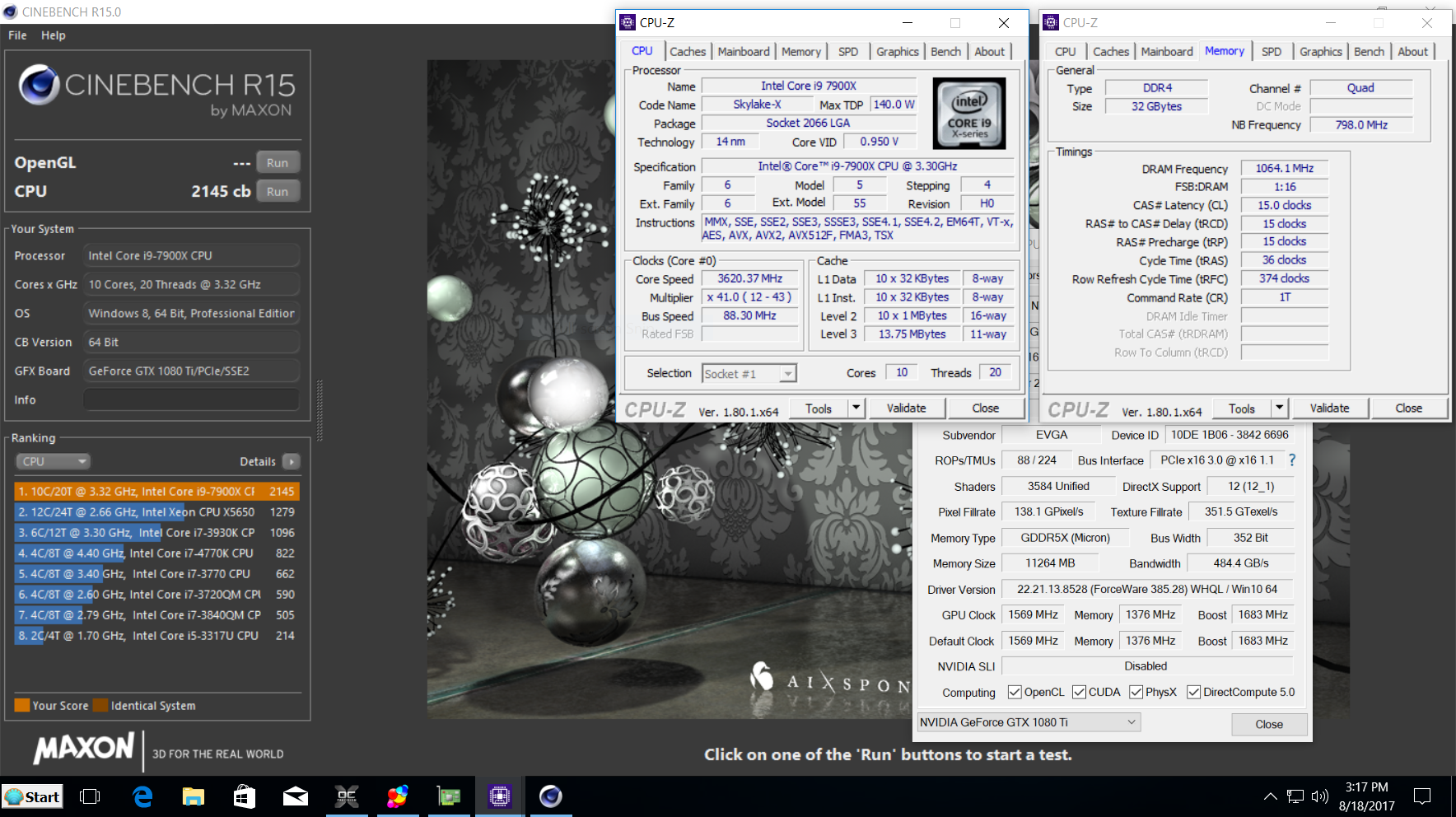Switch to Caches tab in left CPU-Z
The height and width of the screenshot is (817, 1456).
pyautogui.click(x=688, y=51)
